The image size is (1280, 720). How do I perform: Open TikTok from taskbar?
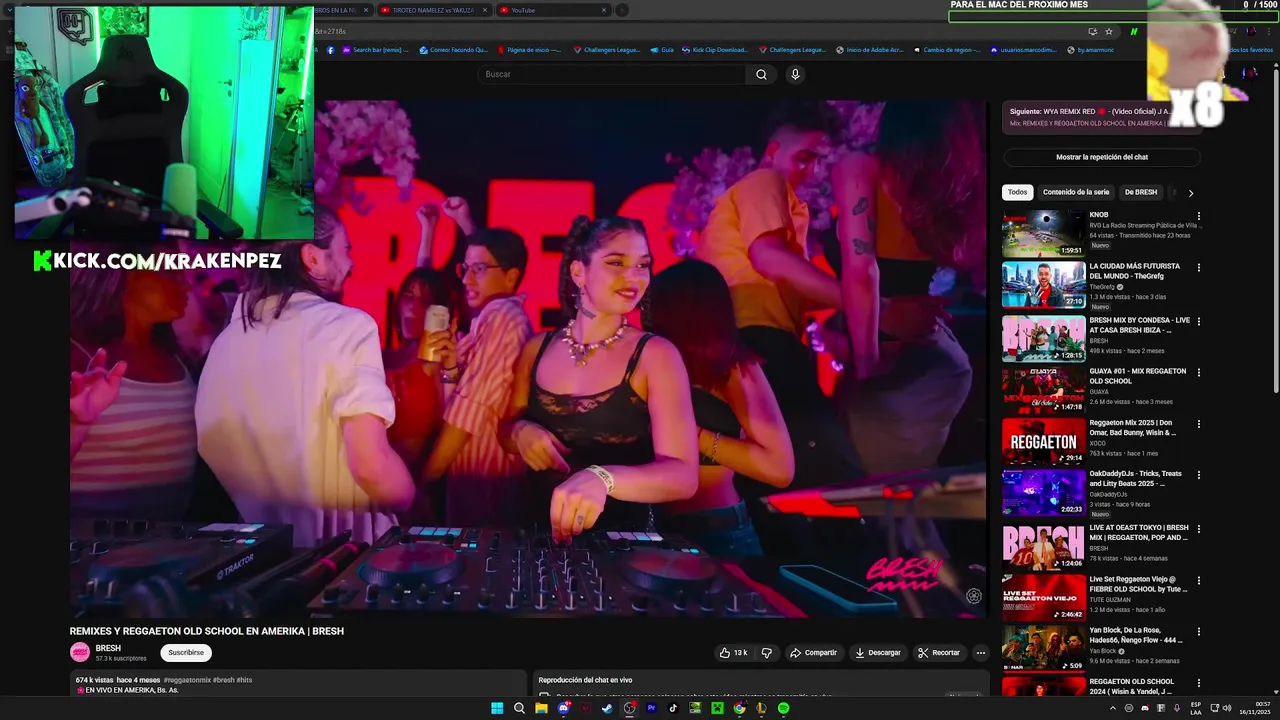673,708
